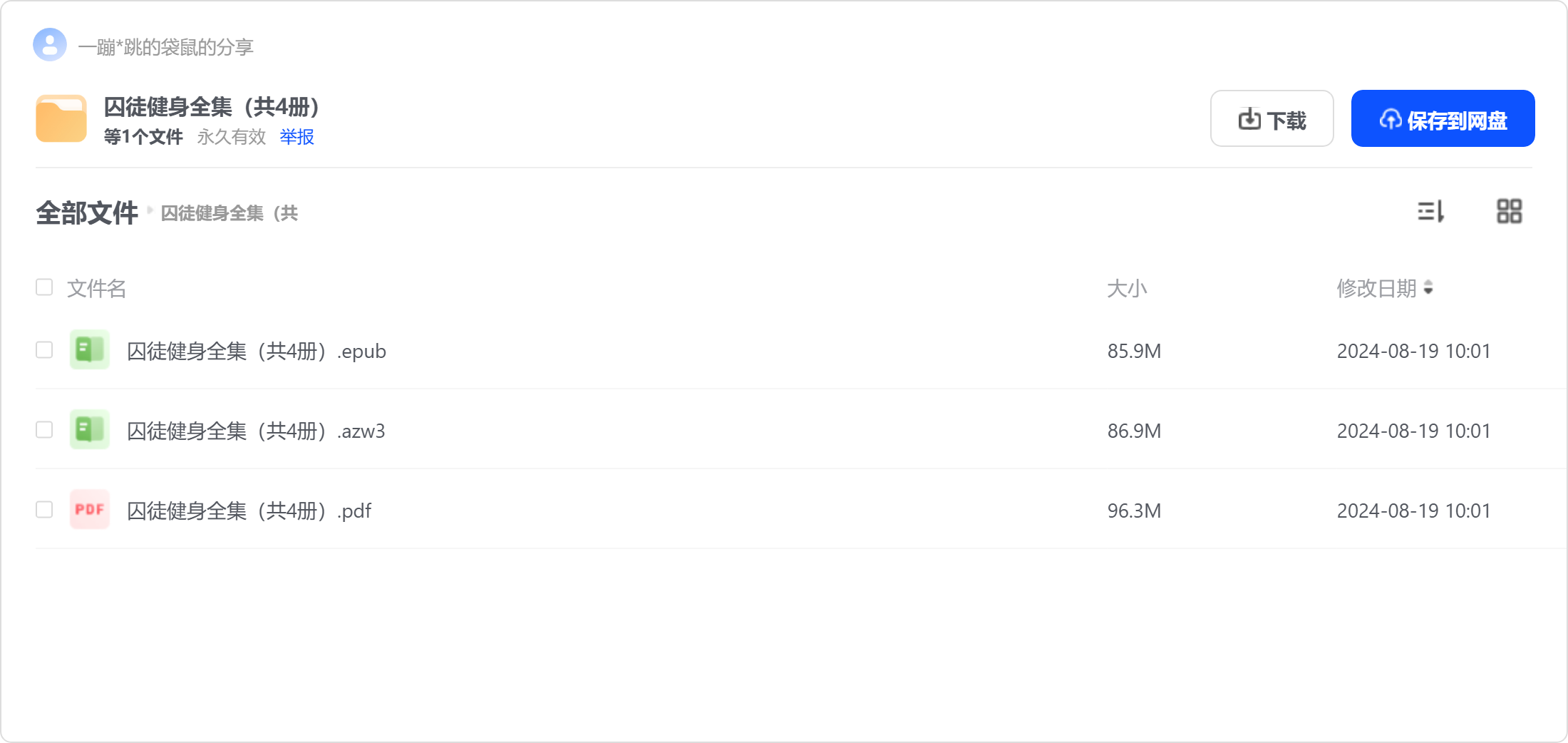1568x743 pixels.
Task: Toggle the select-all 文件名 checkbox
Action: tap(44, 287)
